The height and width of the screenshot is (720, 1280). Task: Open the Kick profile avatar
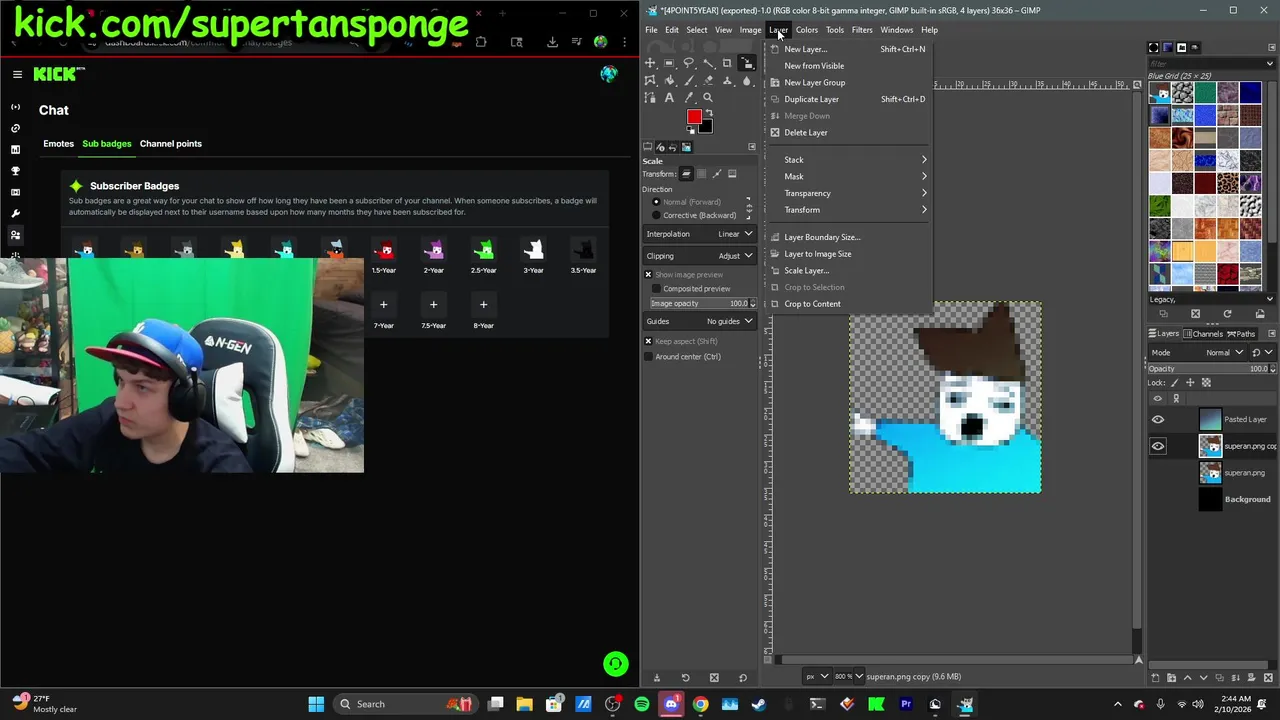(609, 74)
